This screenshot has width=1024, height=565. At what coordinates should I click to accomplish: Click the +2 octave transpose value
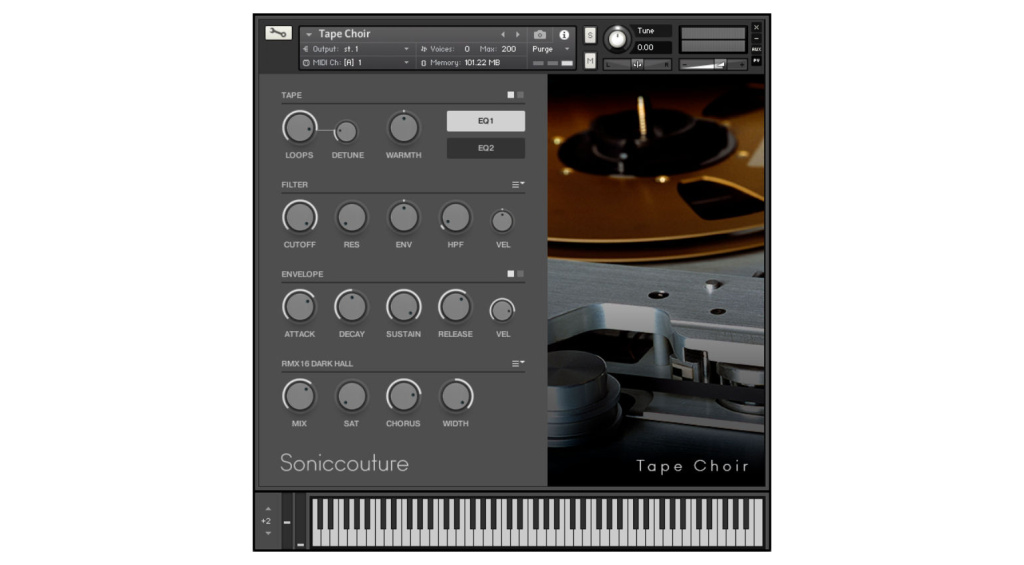point(266,521)
